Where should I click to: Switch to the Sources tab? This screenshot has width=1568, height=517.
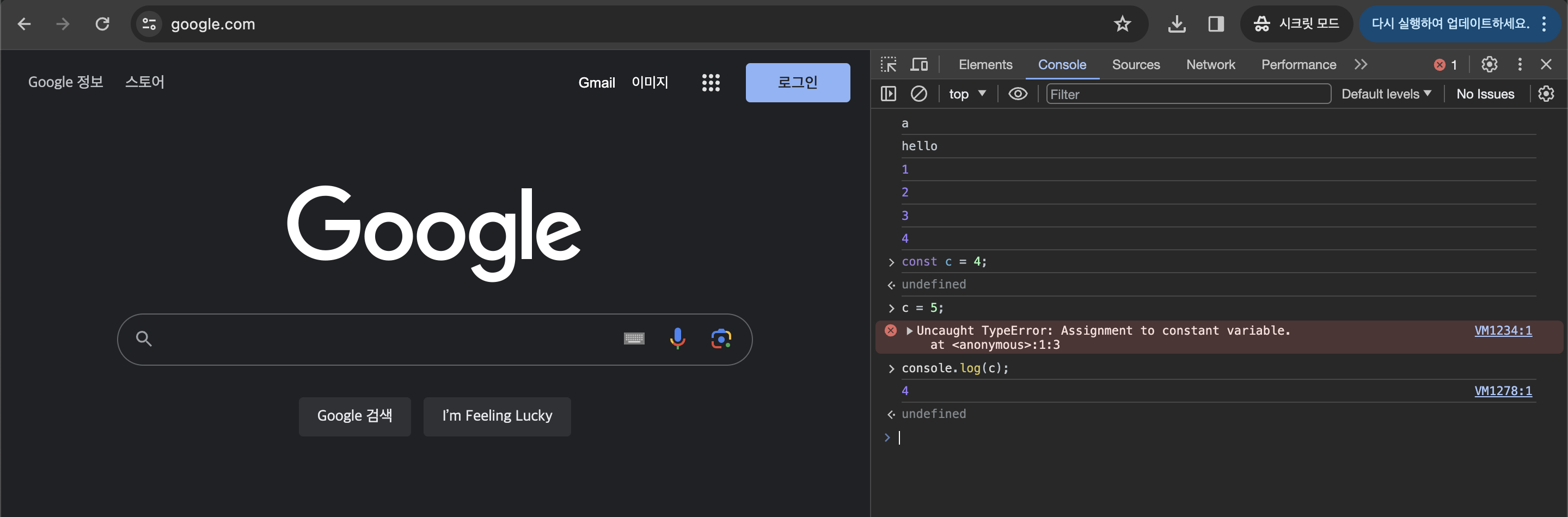click(1135, 64)
